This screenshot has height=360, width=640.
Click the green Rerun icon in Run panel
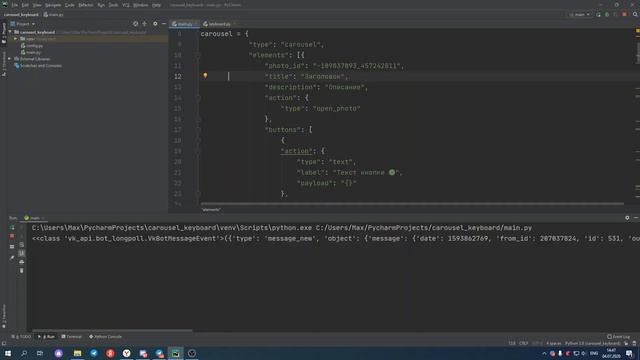12,227
